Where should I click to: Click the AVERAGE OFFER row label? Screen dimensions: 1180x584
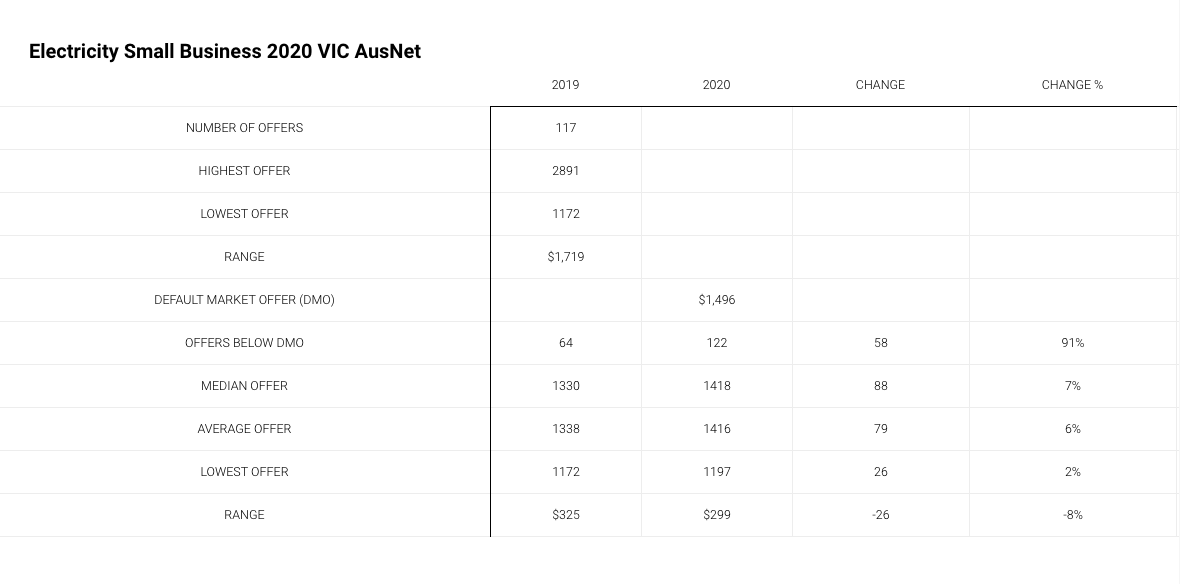tap(245, 428)
